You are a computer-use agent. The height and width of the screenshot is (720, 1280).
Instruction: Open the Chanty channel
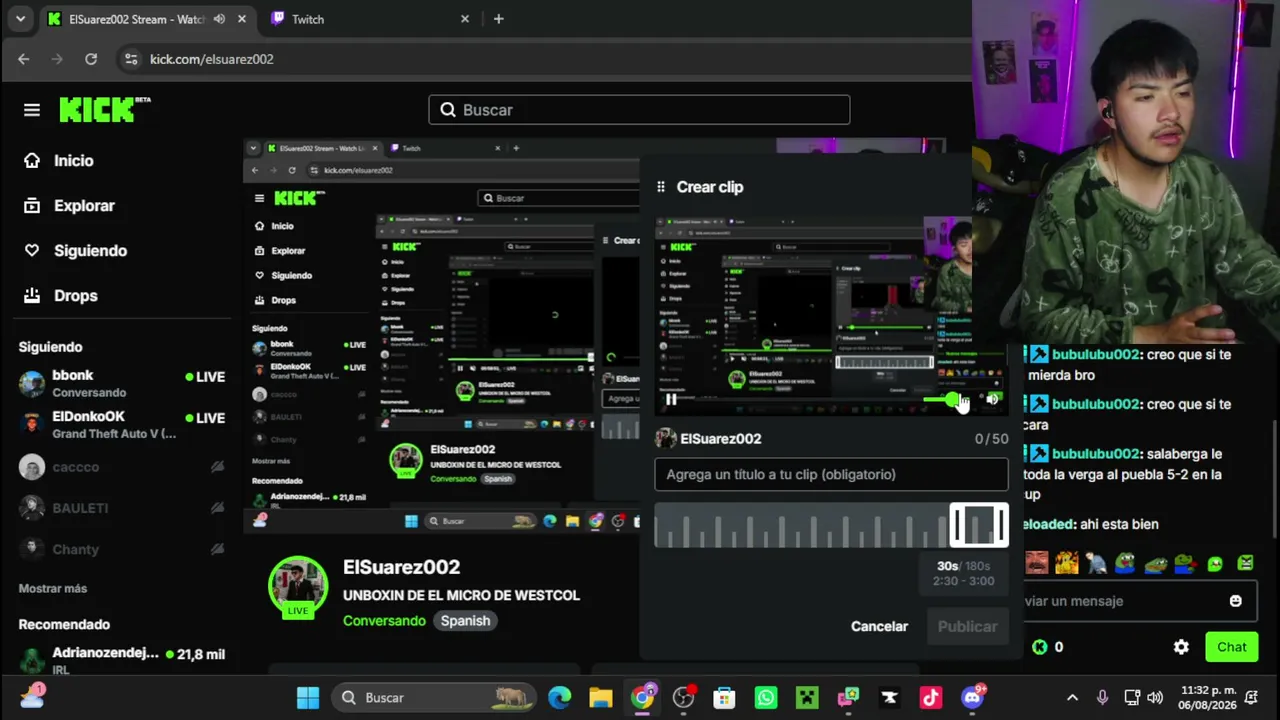122,549
